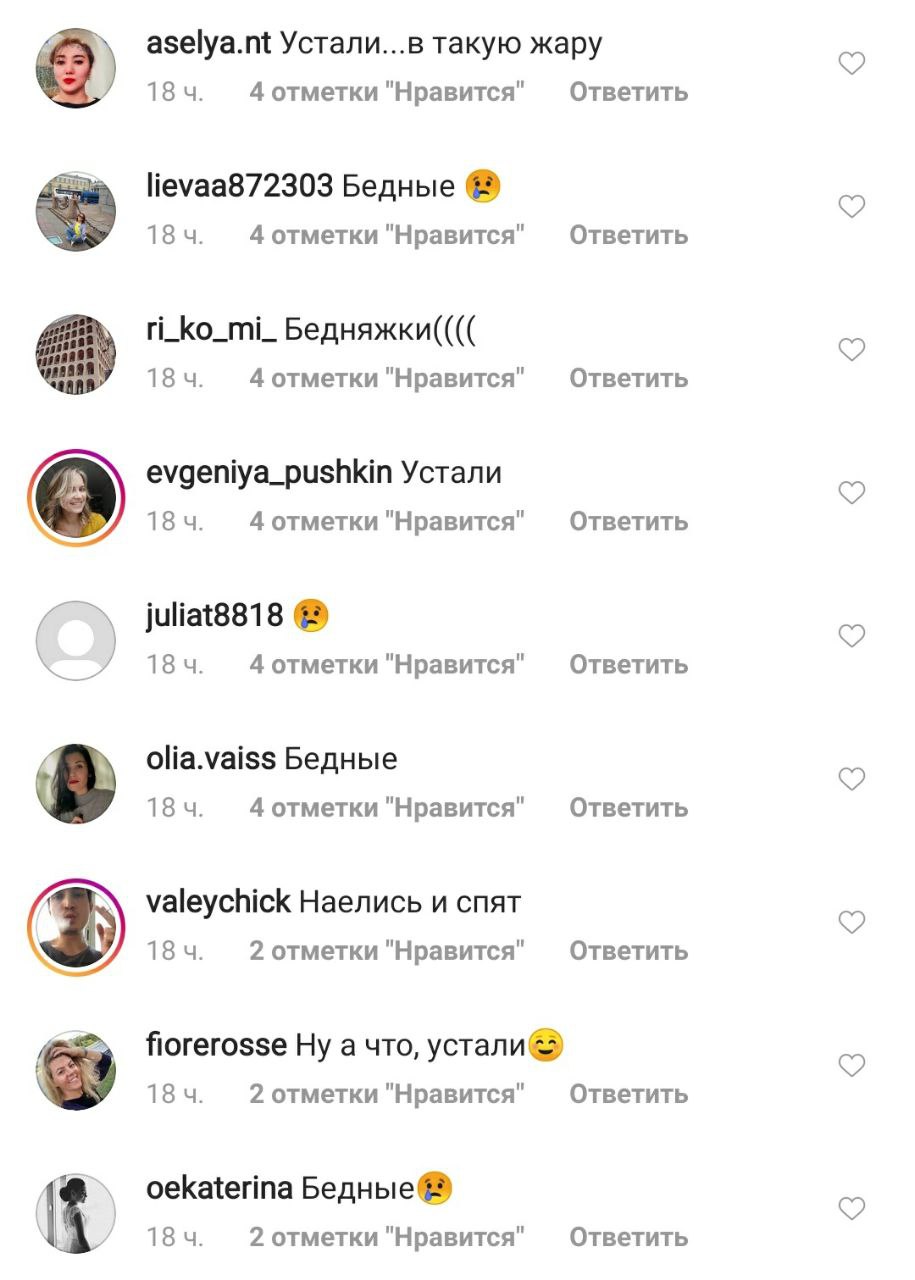The height and width of the screenshot is (1280, 915).
Task: Open the lievaa872303 username link
Action: pyautogui.click(x=239, y=186)
